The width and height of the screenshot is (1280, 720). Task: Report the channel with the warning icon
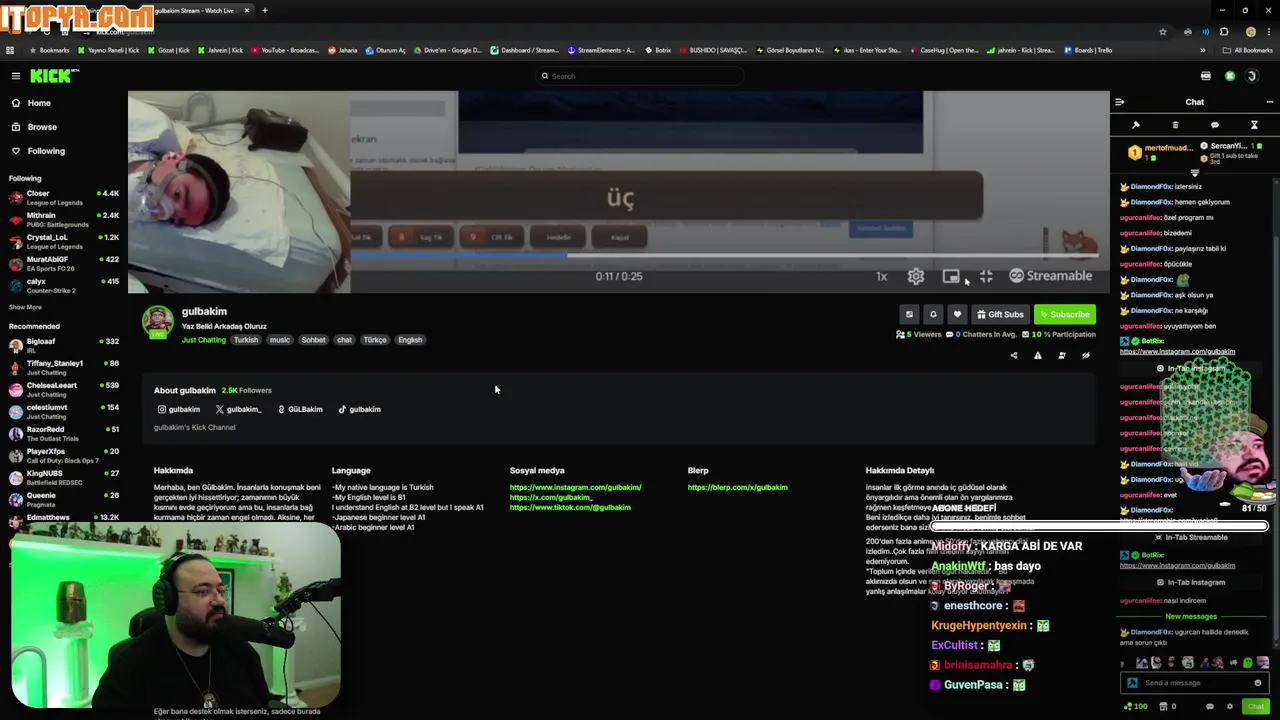[1038, 355]
